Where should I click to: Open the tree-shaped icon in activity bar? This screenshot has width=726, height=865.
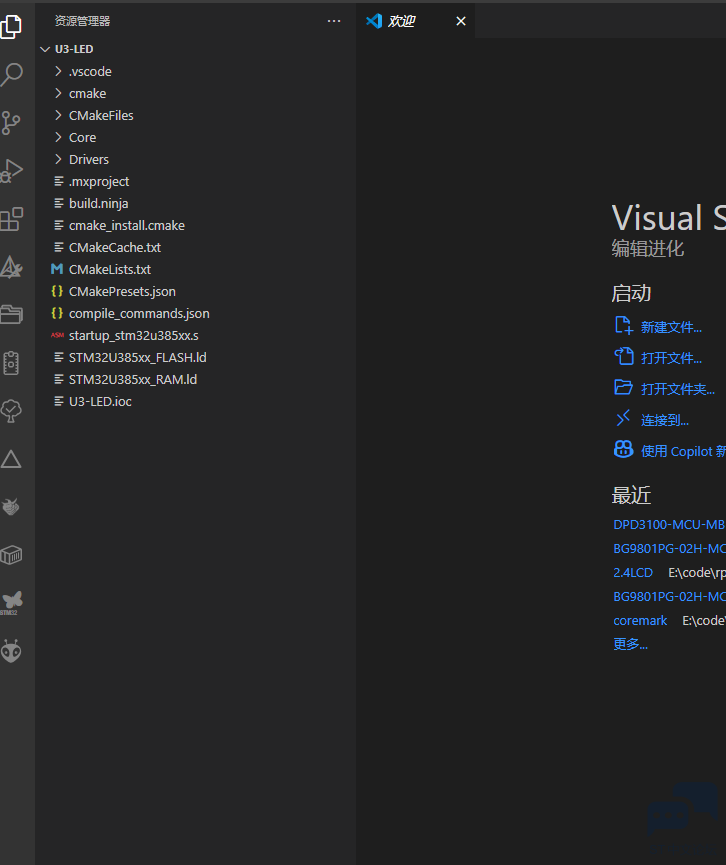tap(11, 411)
